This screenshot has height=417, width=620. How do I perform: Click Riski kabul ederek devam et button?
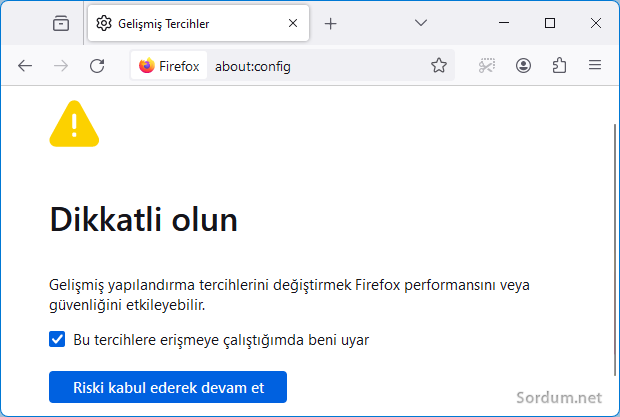(168, 387)
